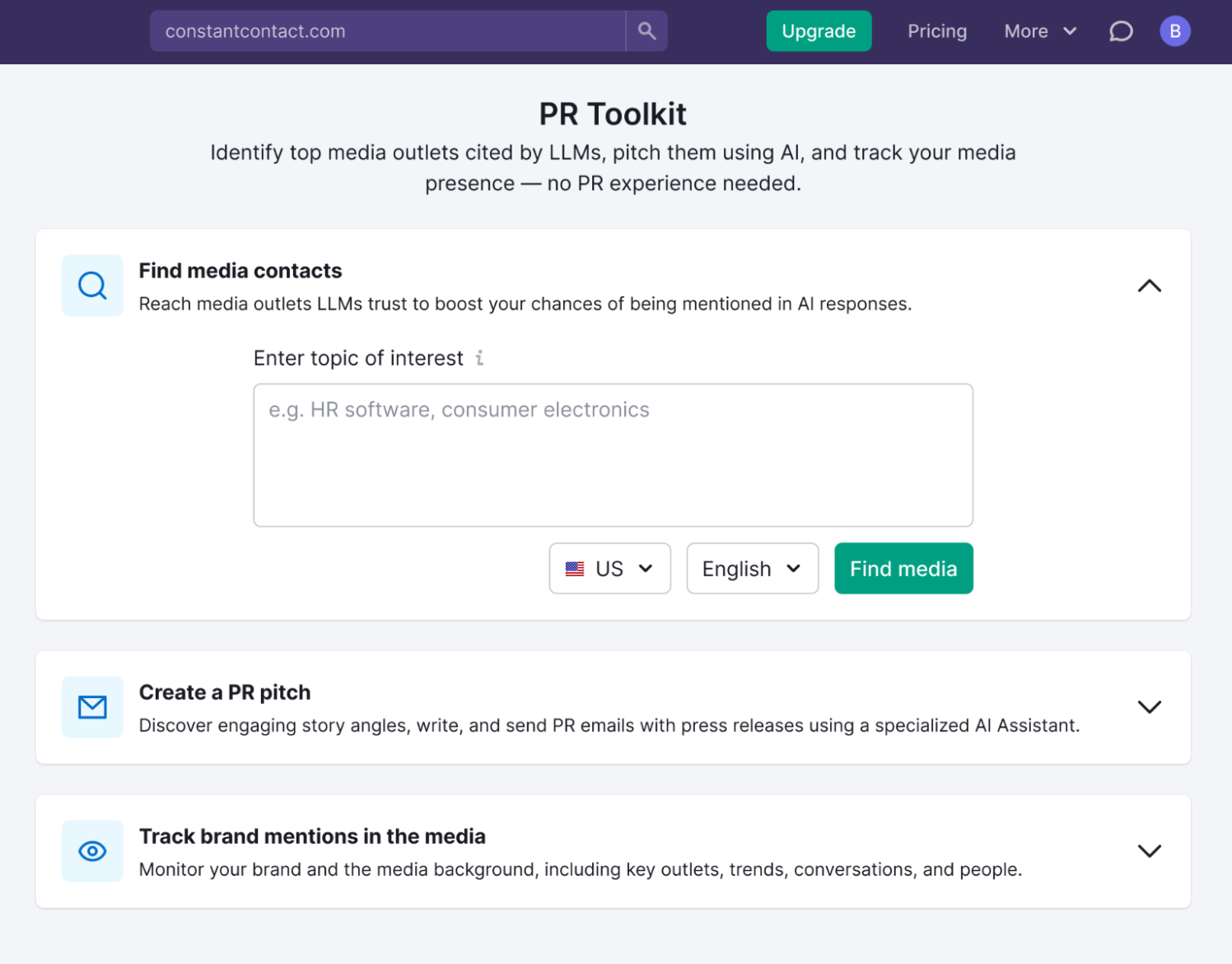Click the search magnifier icon in the top bar

[x=646, y=30]
